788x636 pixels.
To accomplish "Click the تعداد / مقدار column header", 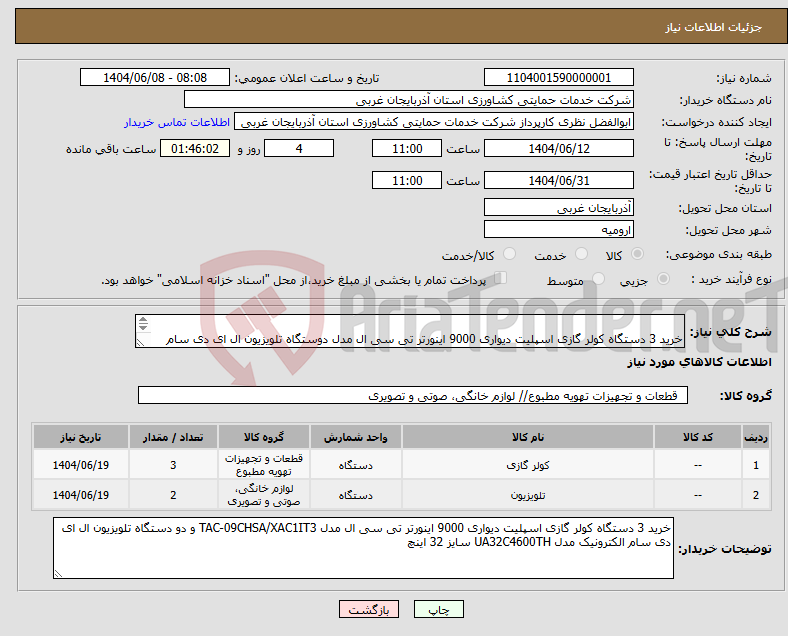I will 173,437.
